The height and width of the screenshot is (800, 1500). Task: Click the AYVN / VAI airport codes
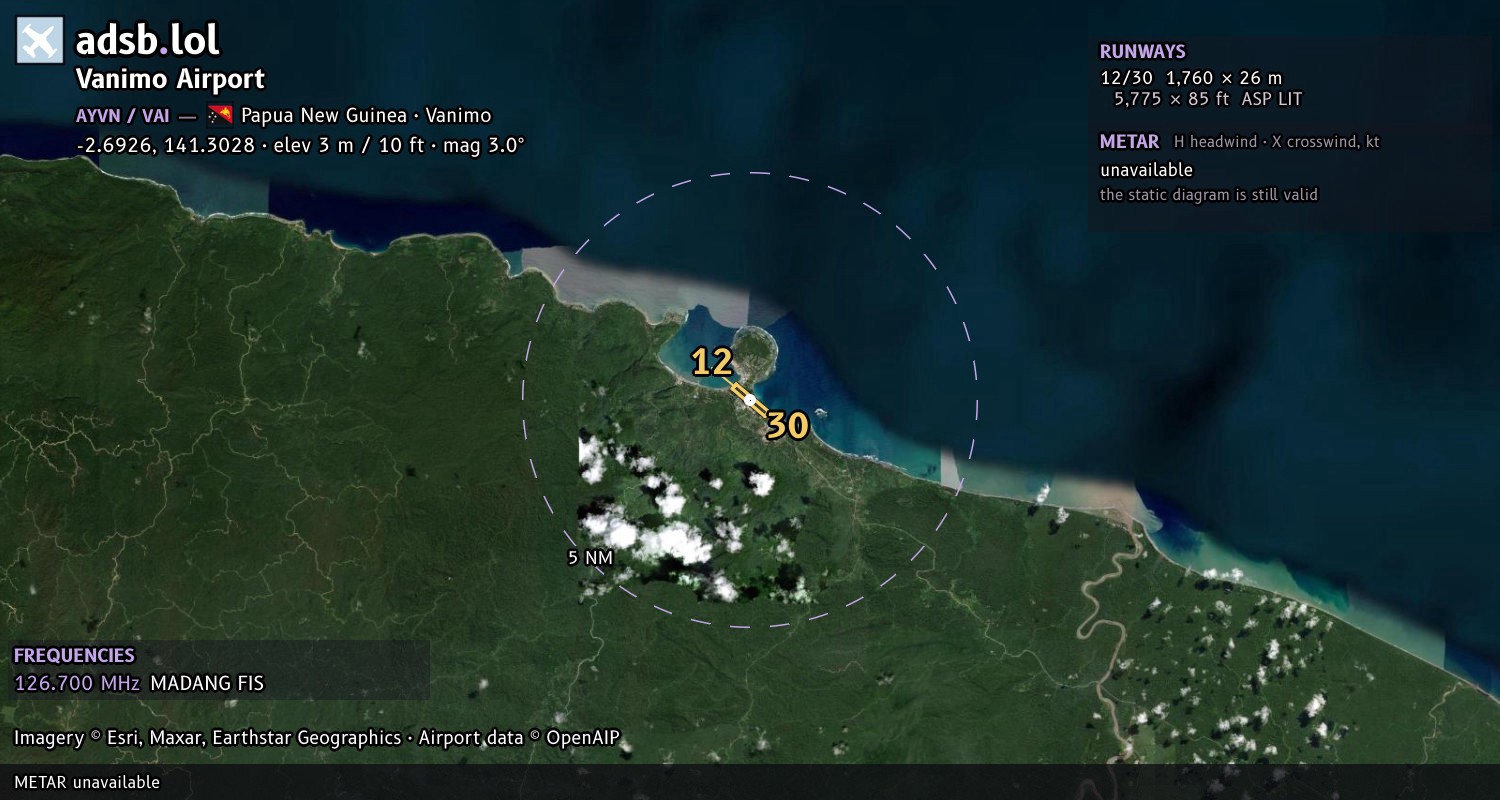[x=122, y=115]
